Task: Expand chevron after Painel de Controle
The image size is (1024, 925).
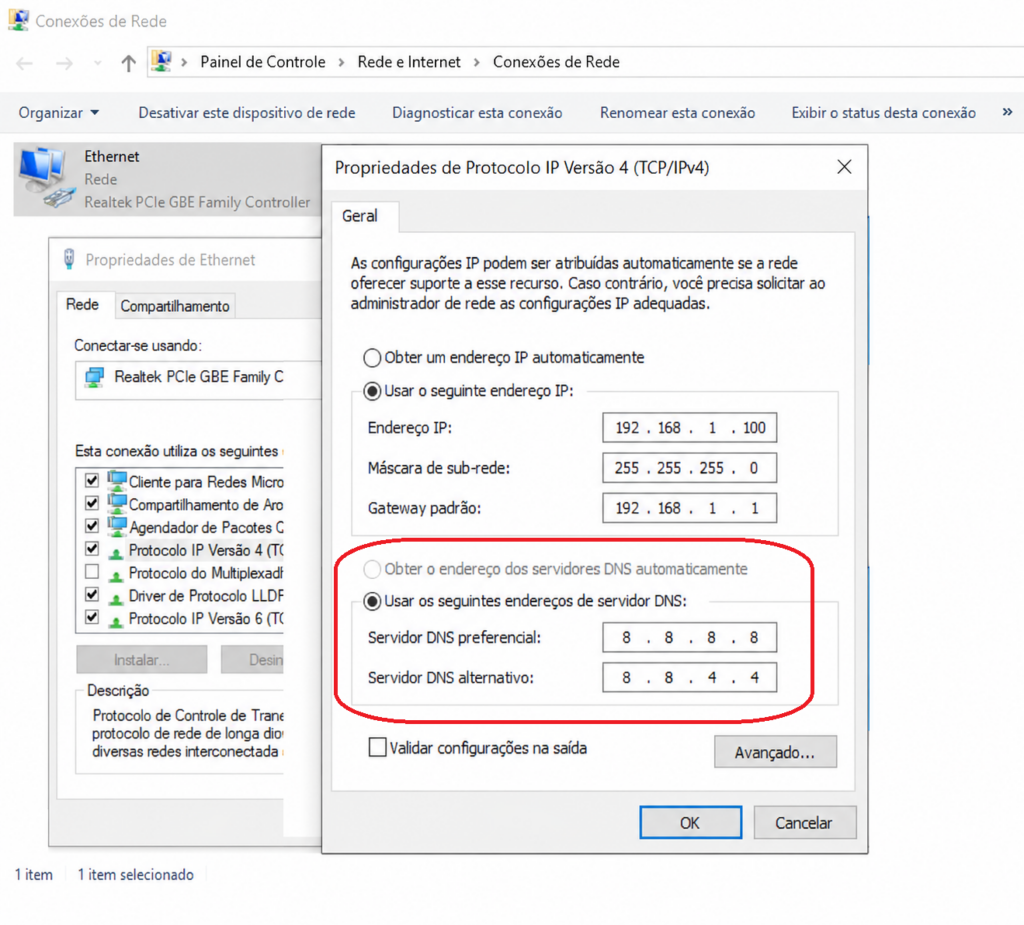Action: (x=342, y=62)
